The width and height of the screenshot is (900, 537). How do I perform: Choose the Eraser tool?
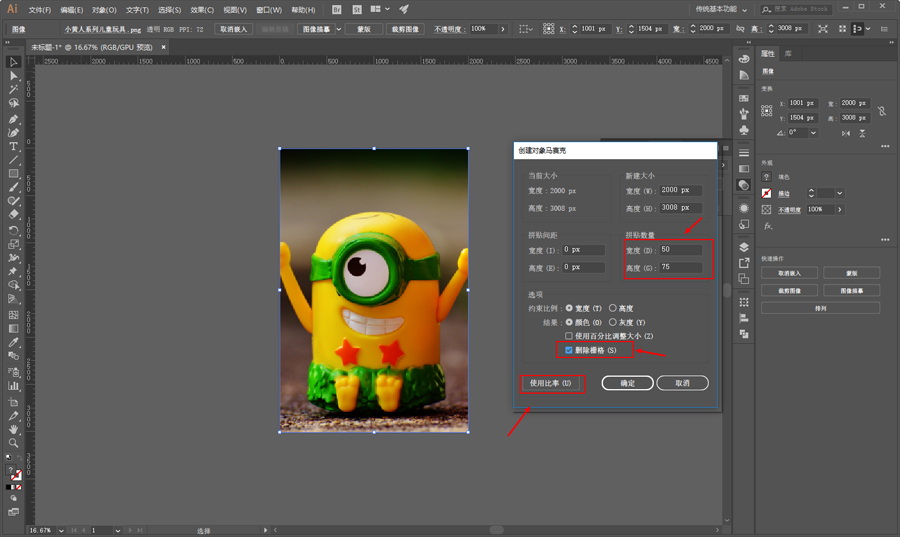point(14,214)
